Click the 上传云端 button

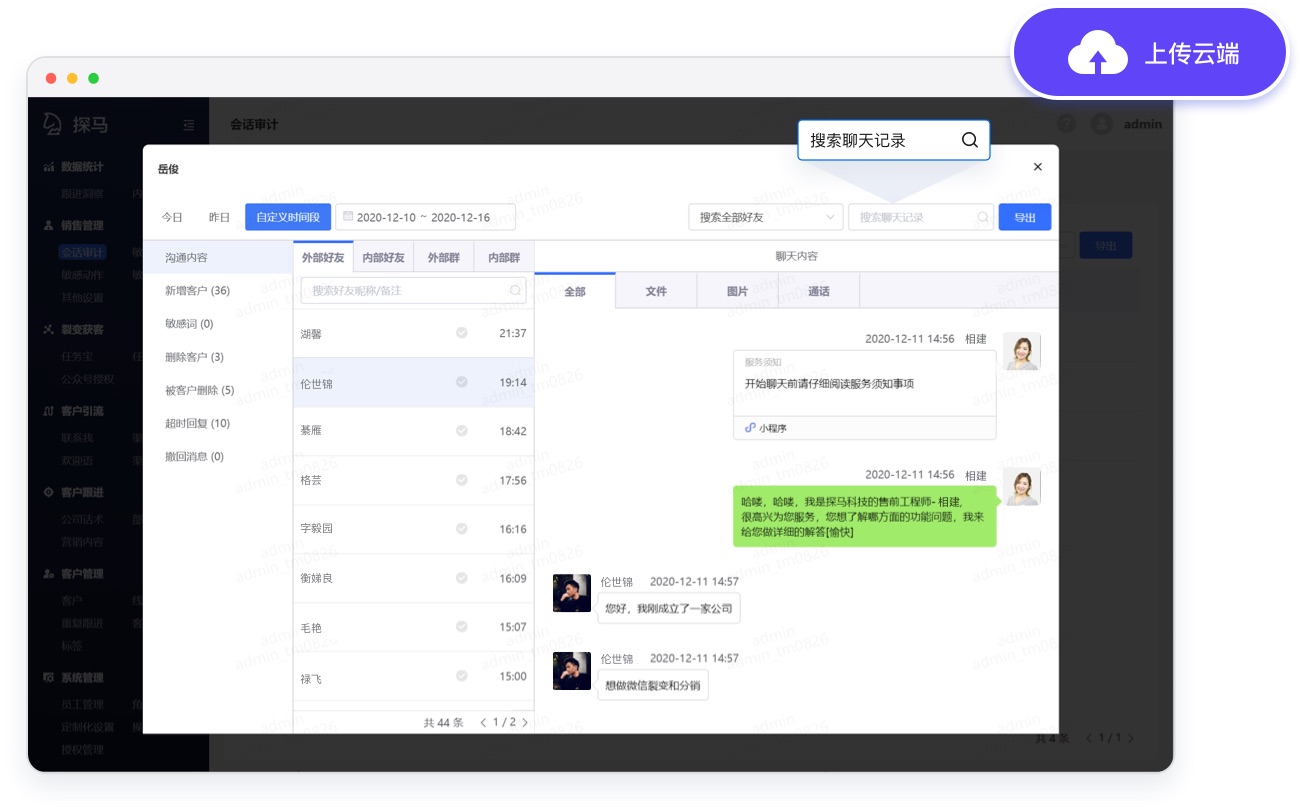pyautogui.click(x=1148, y=52)
